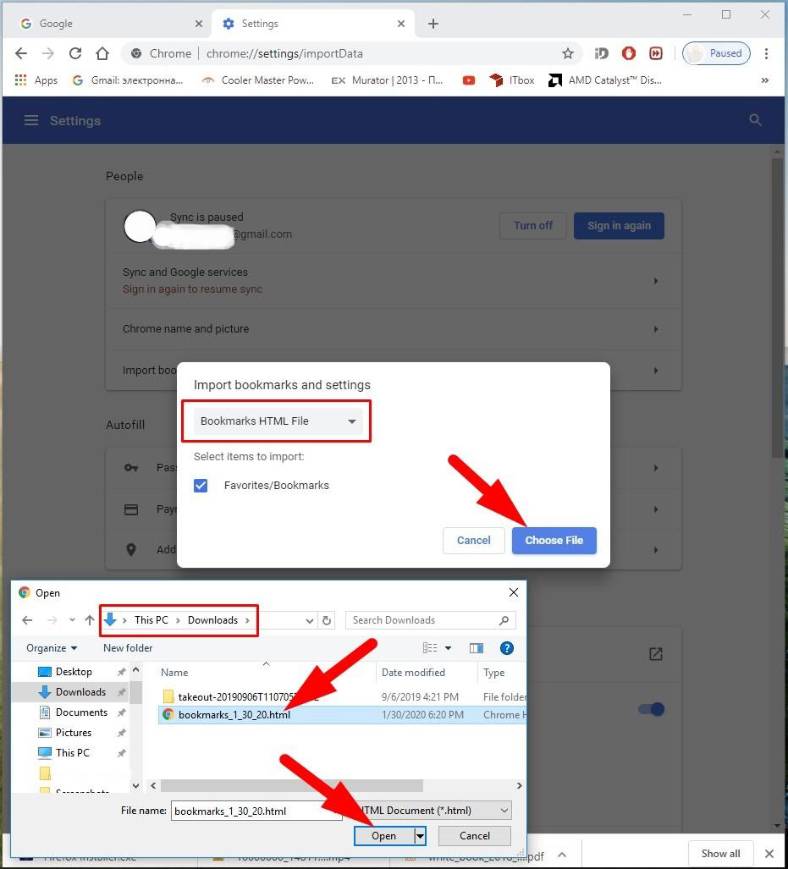
Task: Select Desktop in navigation pane
Action: pos(73,672)
